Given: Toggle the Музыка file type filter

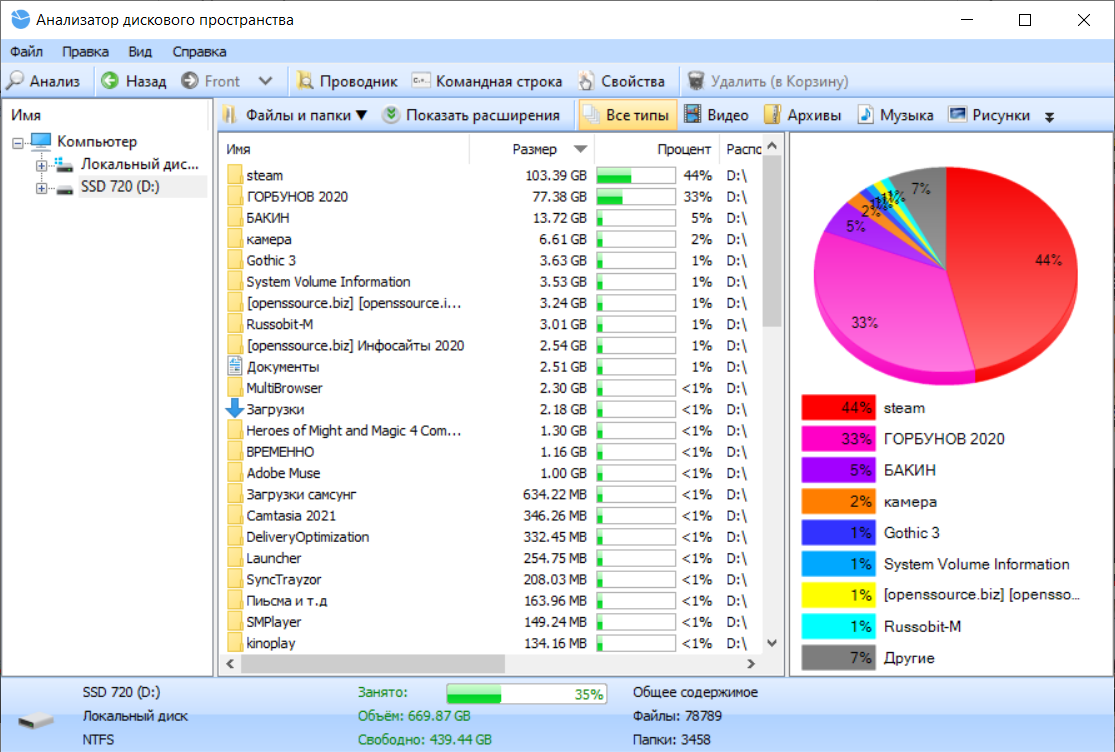Looking at the screenshot, I should click(895, 114).
